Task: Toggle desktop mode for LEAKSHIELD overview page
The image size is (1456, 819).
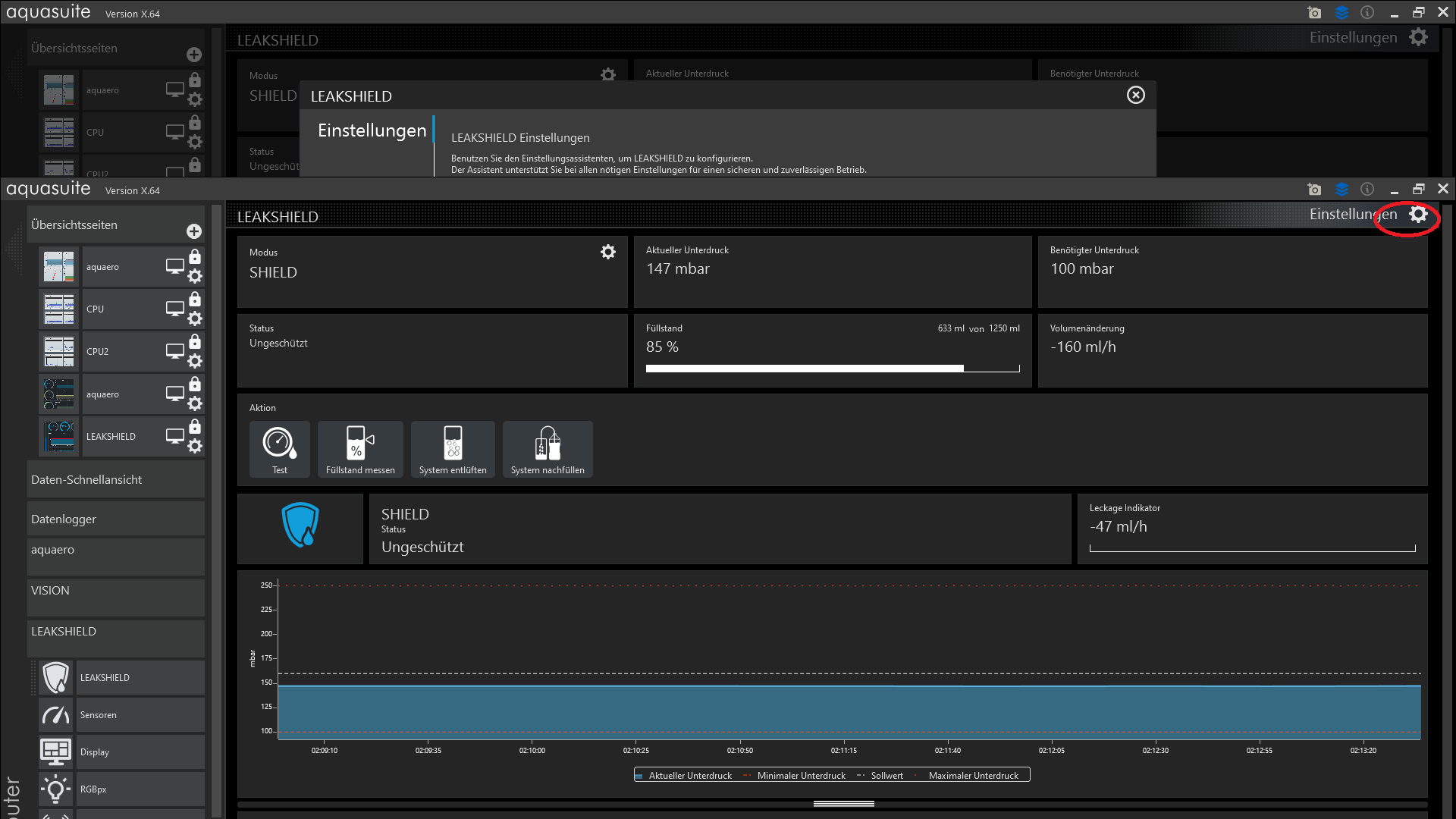Action: tap(175, 436)
